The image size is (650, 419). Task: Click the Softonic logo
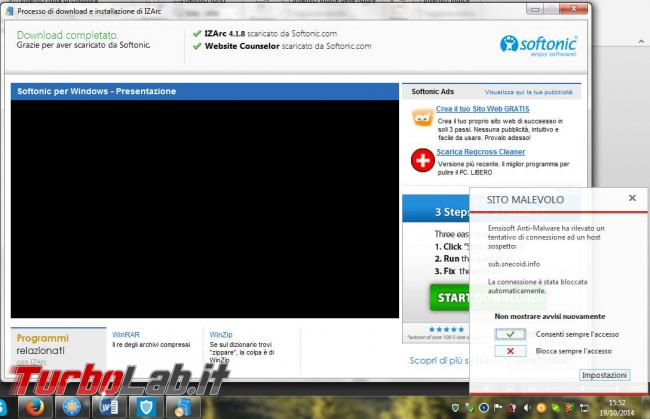[538, 46]
